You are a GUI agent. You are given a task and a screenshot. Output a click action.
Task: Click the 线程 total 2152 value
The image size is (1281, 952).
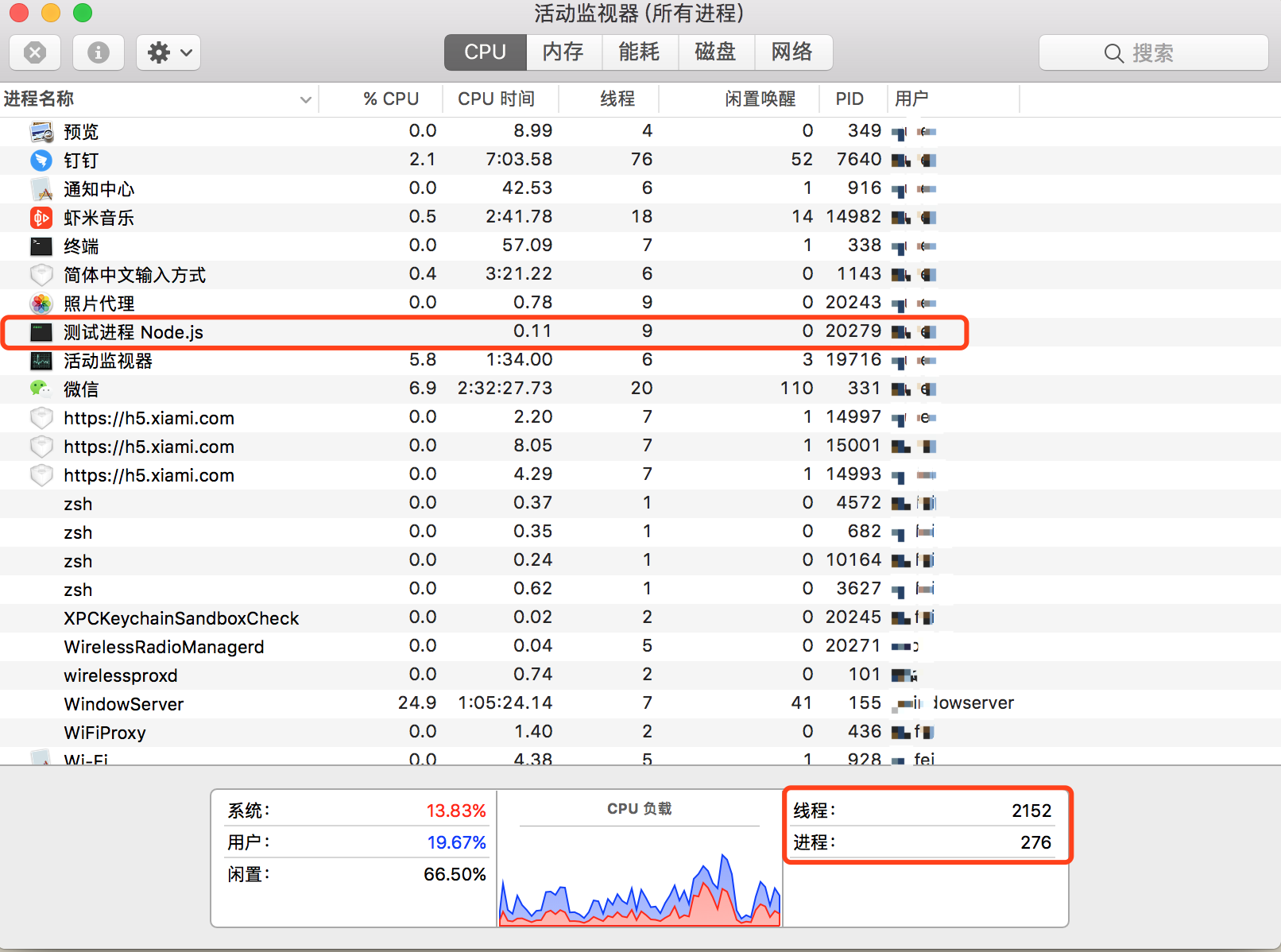pos(1031,811)
